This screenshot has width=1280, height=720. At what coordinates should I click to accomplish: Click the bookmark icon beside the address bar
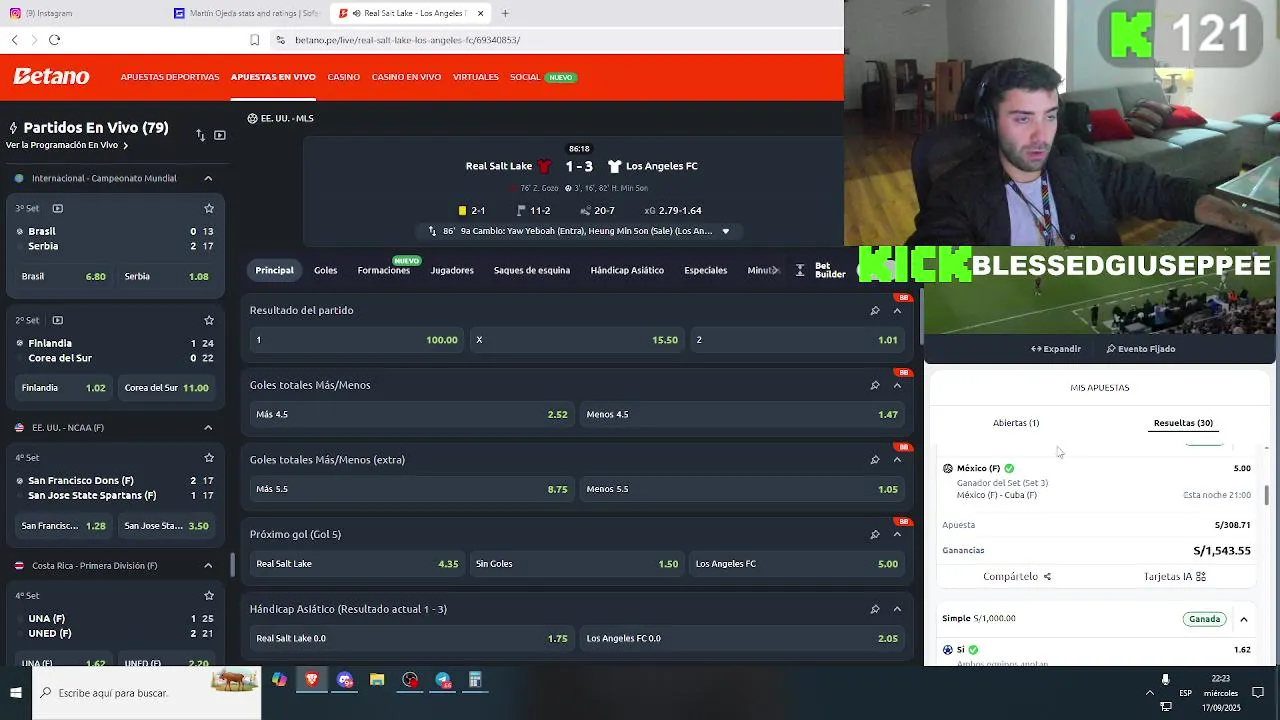tap(255, 40)
